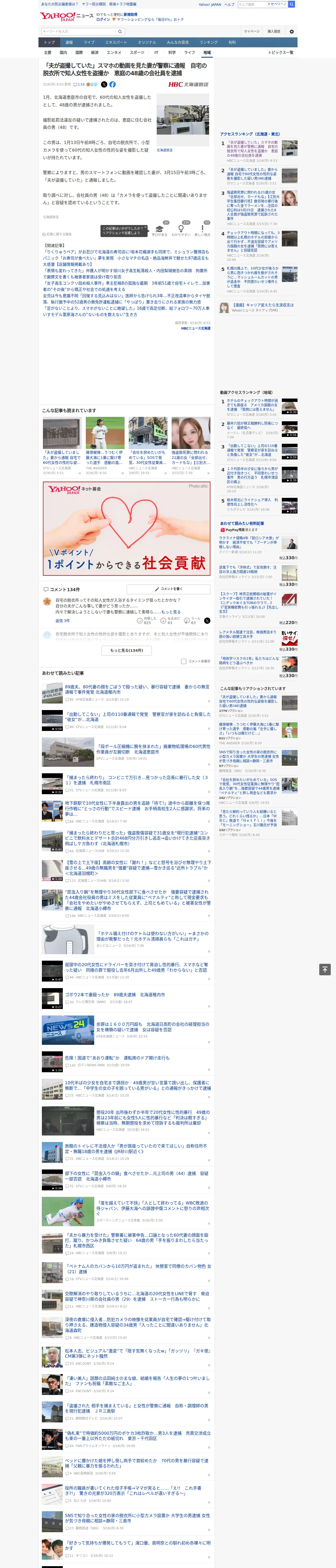Select the 地域 category tab
The width and height of the screenshot is (336, 1568).
[207, 52]
